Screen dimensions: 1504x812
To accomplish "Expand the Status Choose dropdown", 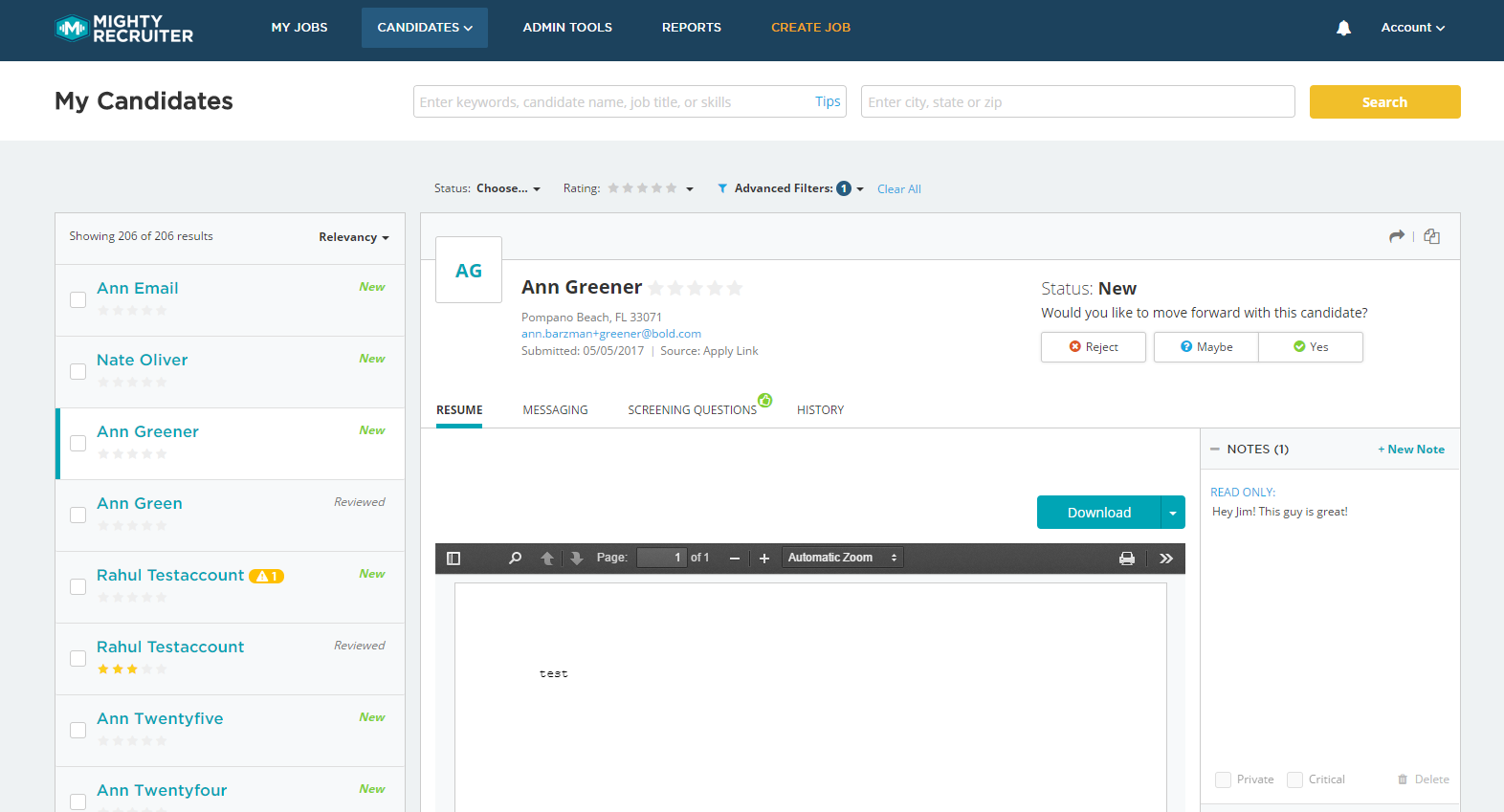I will click(x=508, y=188).
